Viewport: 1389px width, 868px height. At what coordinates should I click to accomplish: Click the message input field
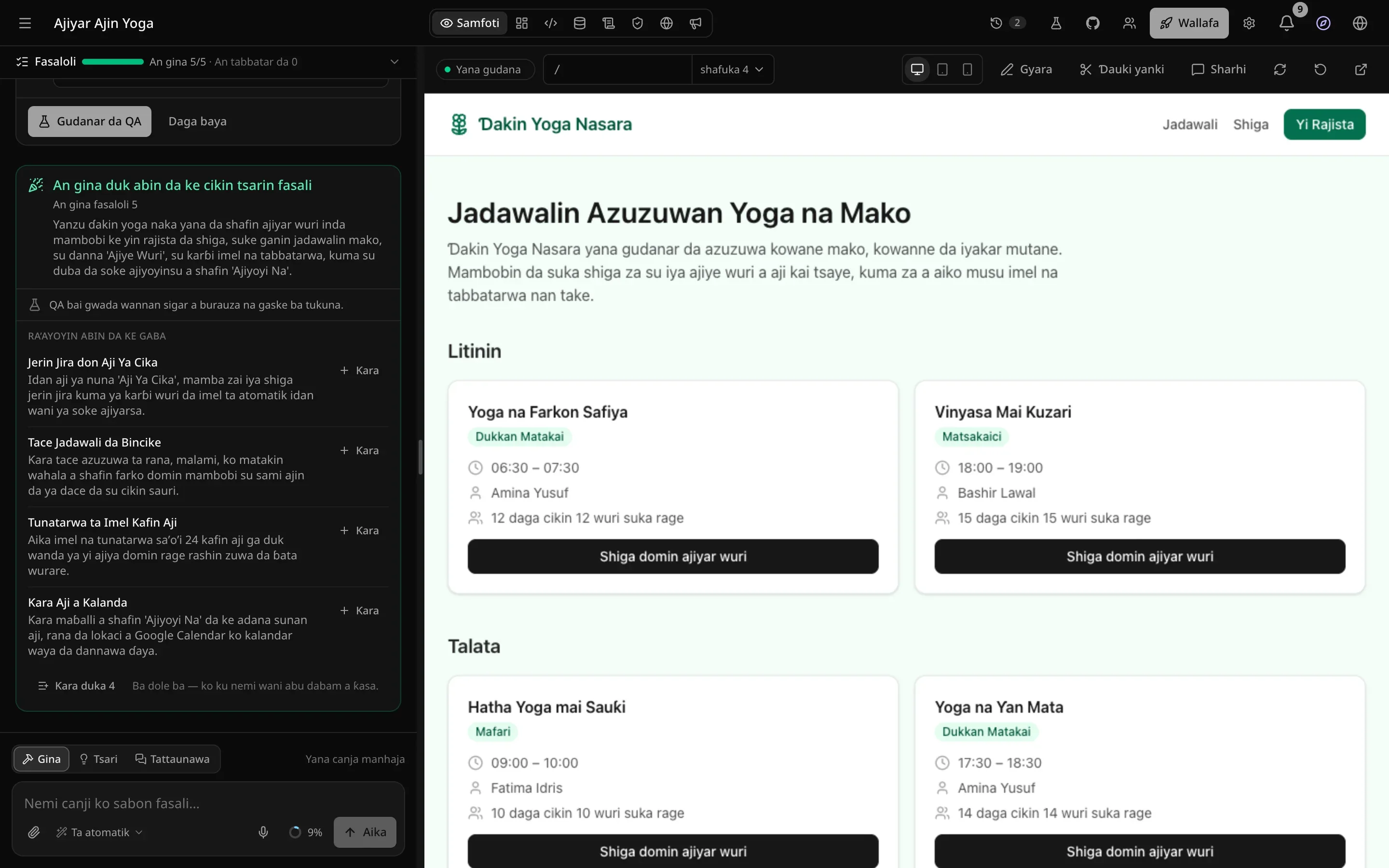pyautogui.click(x=208, y=803)
